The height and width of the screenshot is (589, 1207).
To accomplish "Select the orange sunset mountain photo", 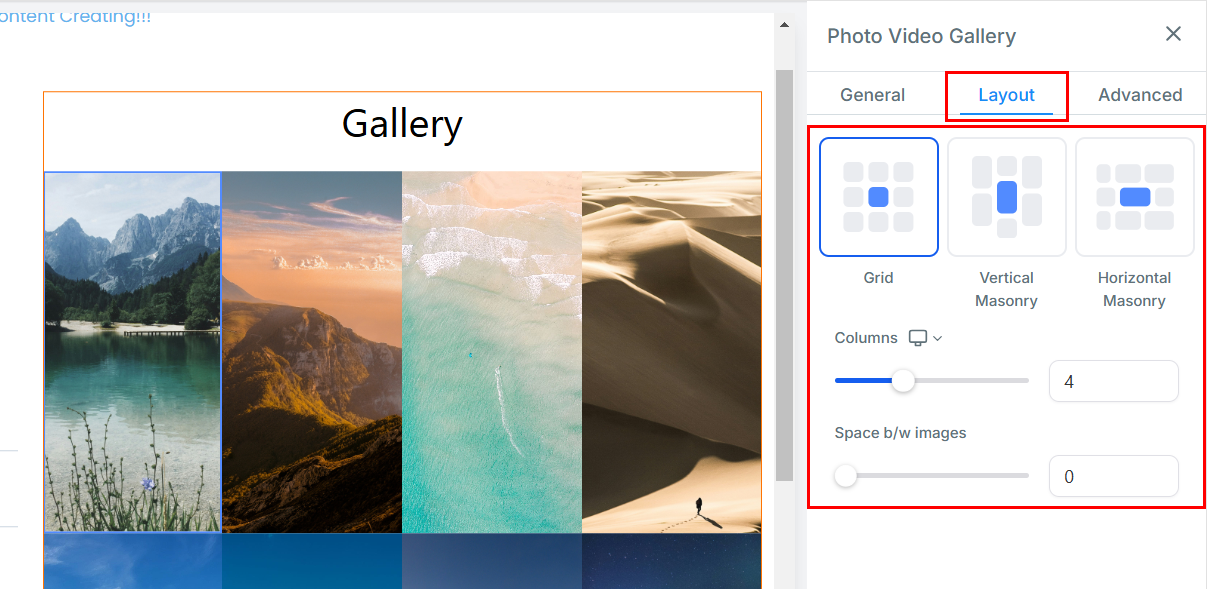I will click(x=311, y=352).
